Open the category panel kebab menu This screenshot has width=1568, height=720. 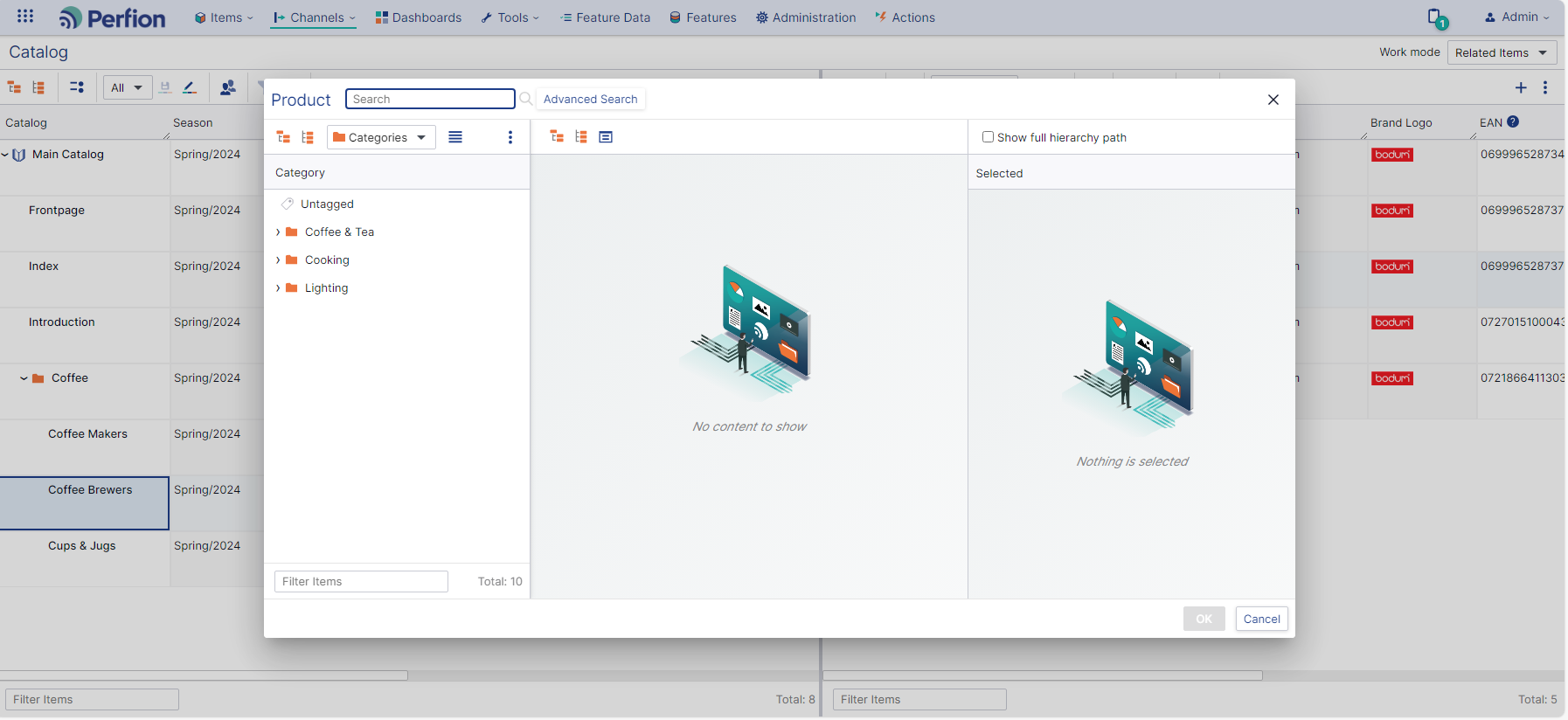pyautogui.click(x=510, y=137)
